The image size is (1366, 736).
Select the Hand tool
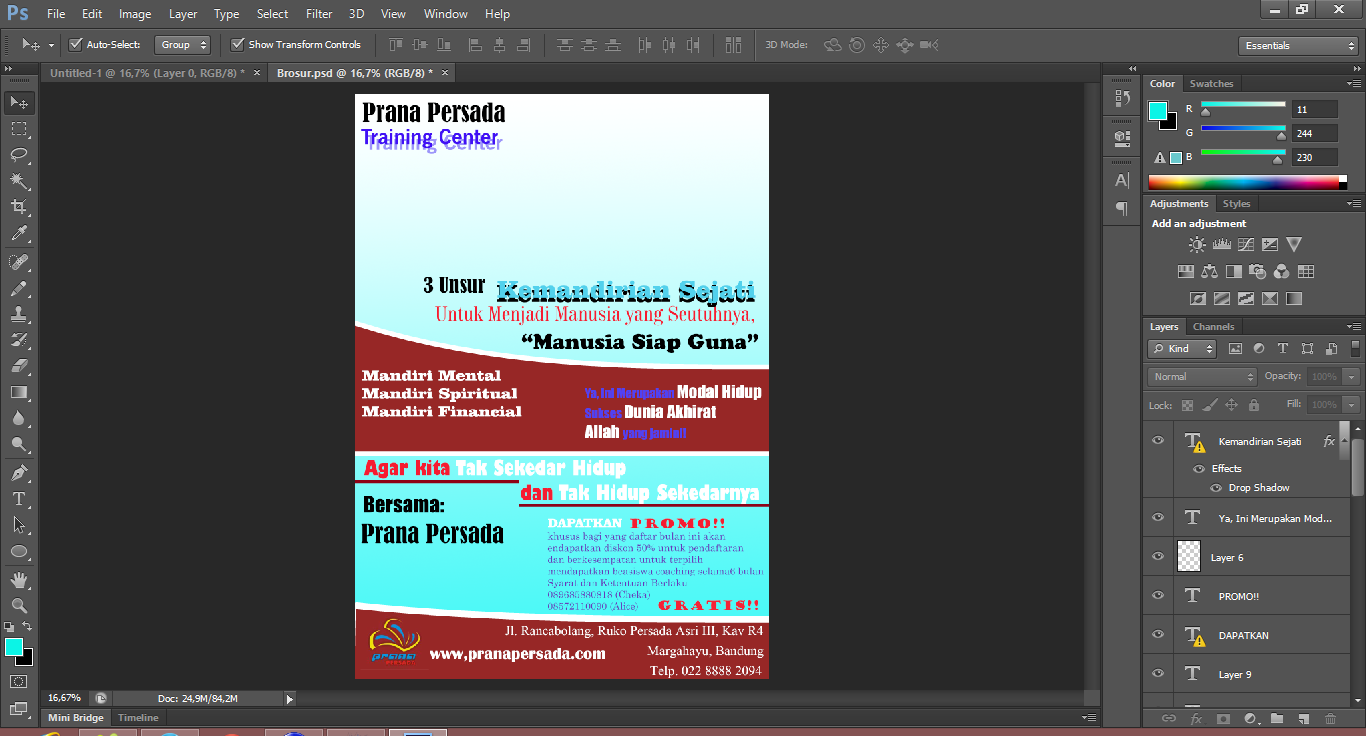pyautogui.click(x=18, y=580)
